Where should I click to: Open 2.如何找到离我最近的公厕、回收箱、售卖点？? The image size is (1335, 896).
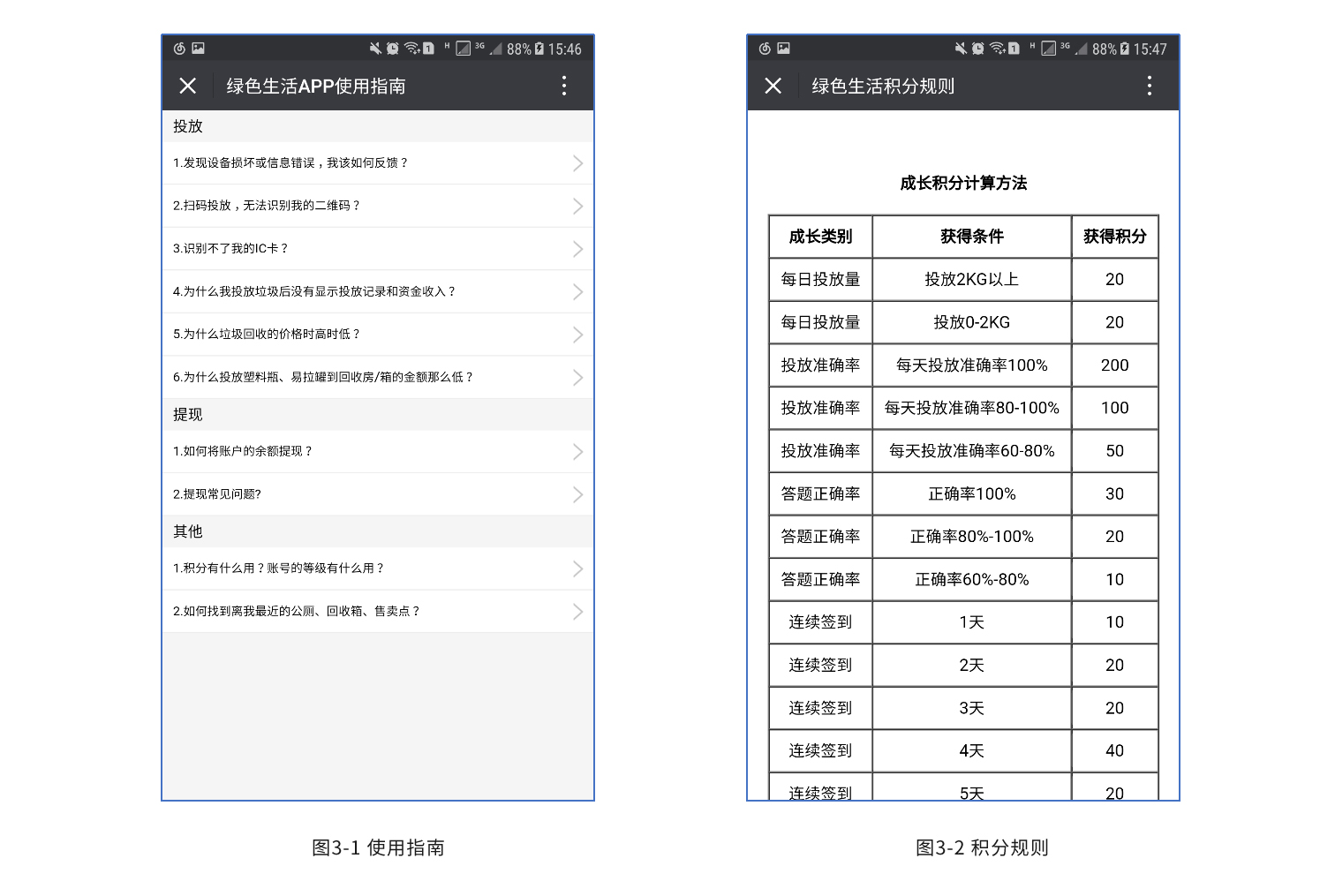(378, 612)
